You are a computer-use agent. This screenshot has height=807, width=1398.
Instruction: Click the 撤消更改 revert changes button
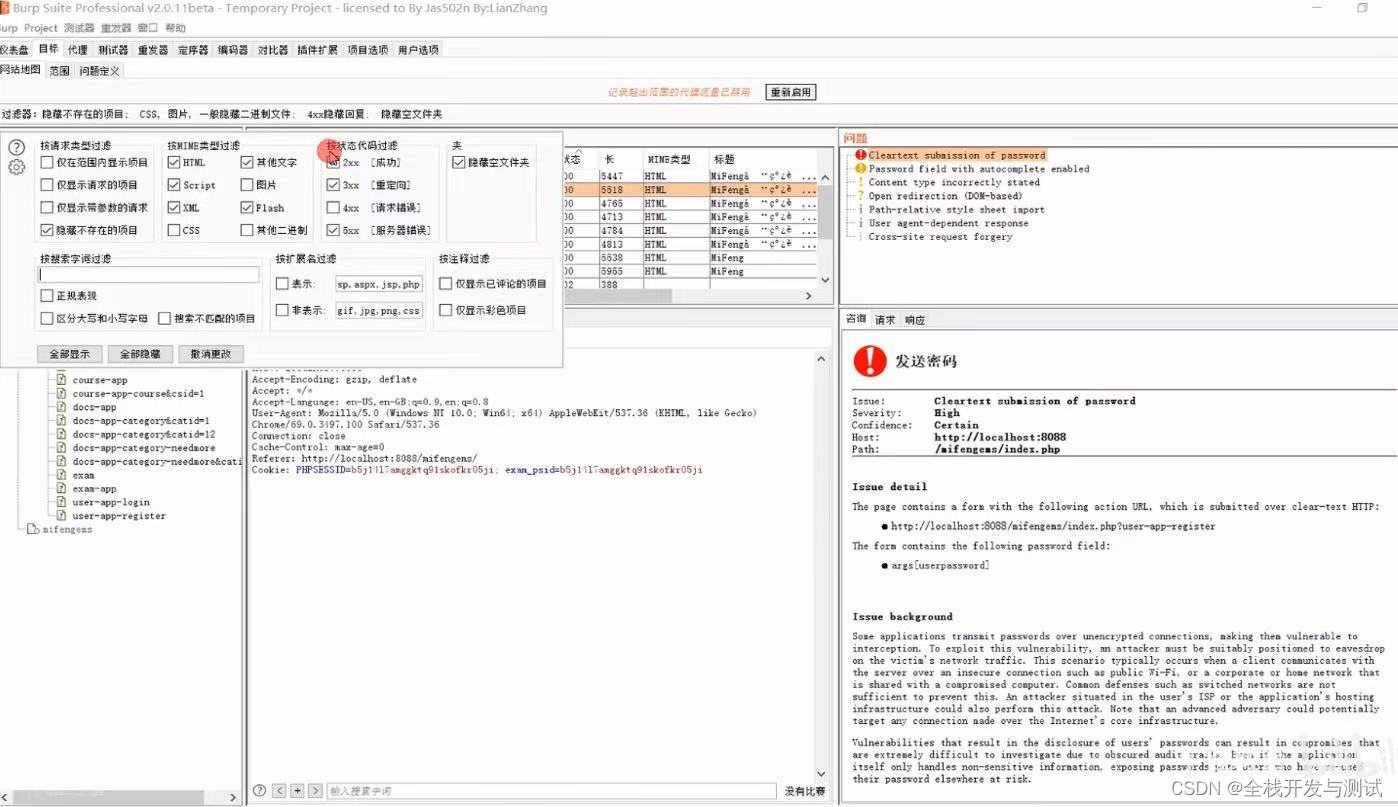click(x=211, y=354)
